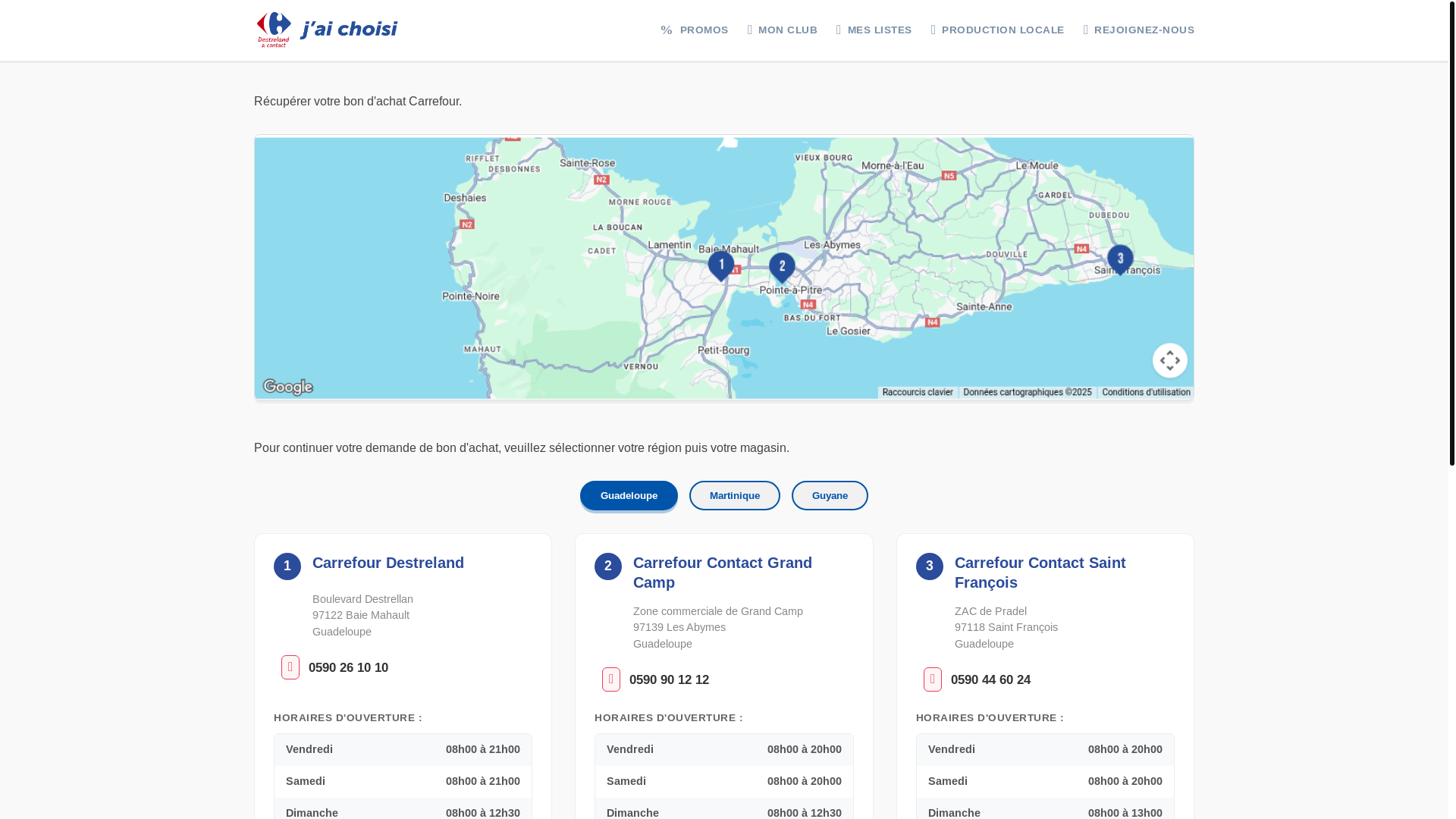The height and width of the screenshot is (819, 1456).
Task: Click Grand Camp Samedi 08h00 à 20h00 row
Action: click(x=724, y=781)
